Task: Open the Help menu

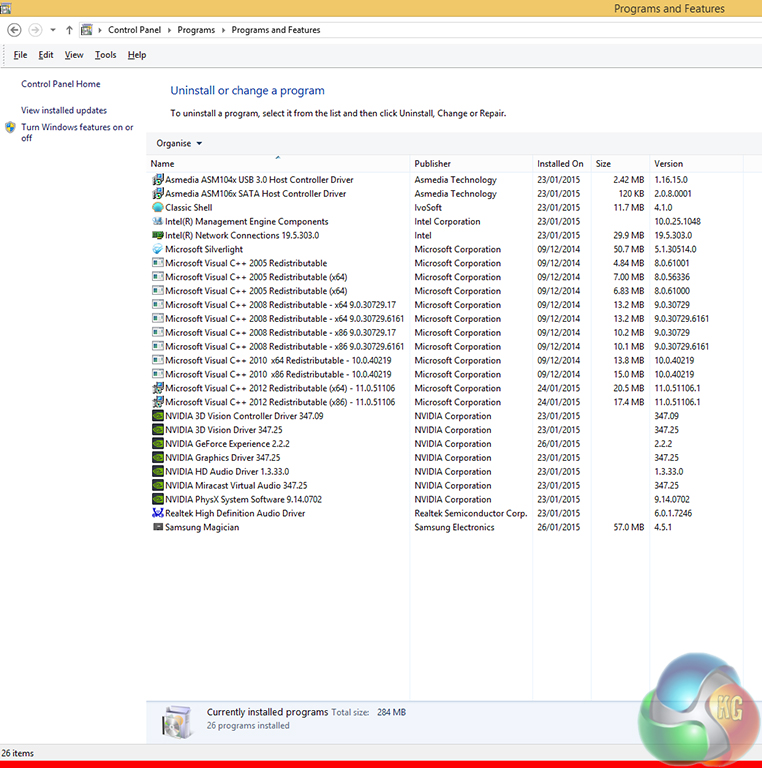Action: [137, 55]
